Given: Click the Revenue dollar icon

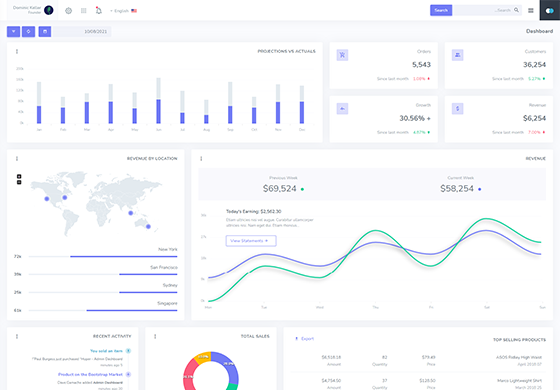Looking at the screenshot, I should click(458, 109).
